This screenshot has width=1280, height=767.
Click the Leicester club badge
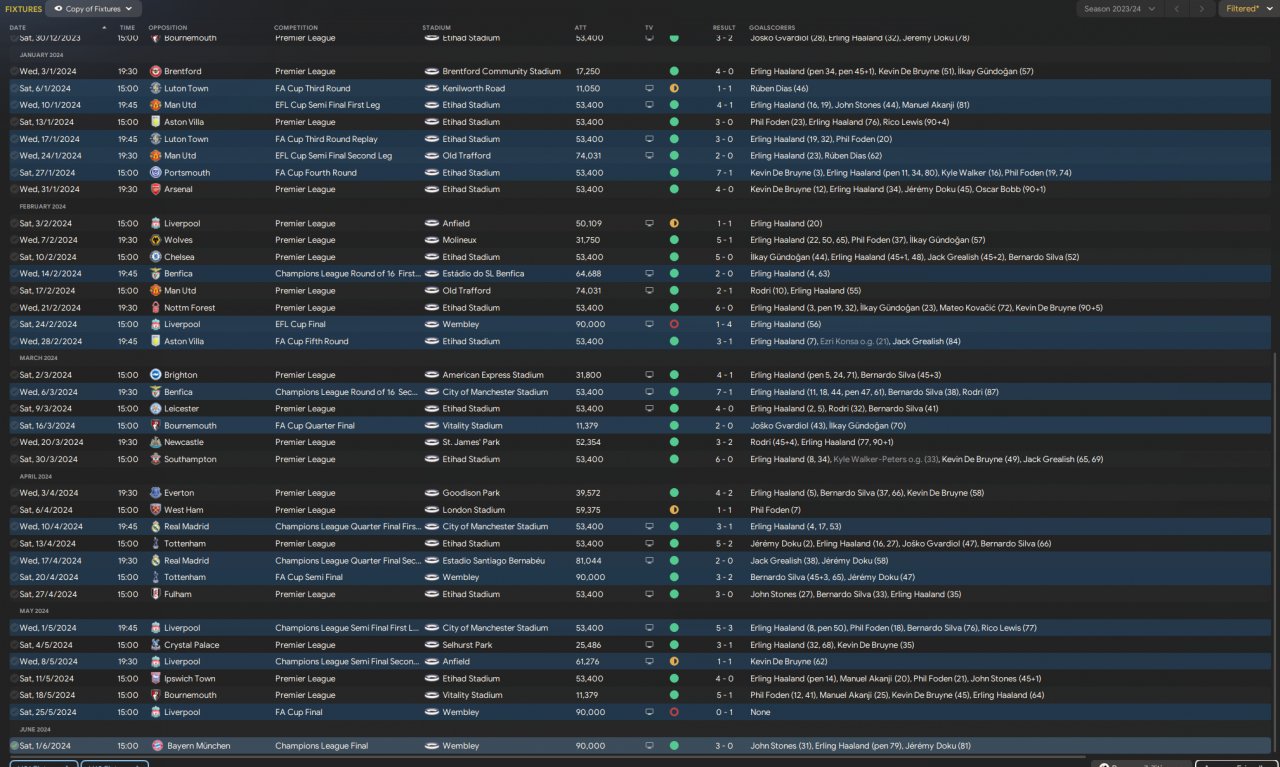pyautogui.click(x=155, y=409)
